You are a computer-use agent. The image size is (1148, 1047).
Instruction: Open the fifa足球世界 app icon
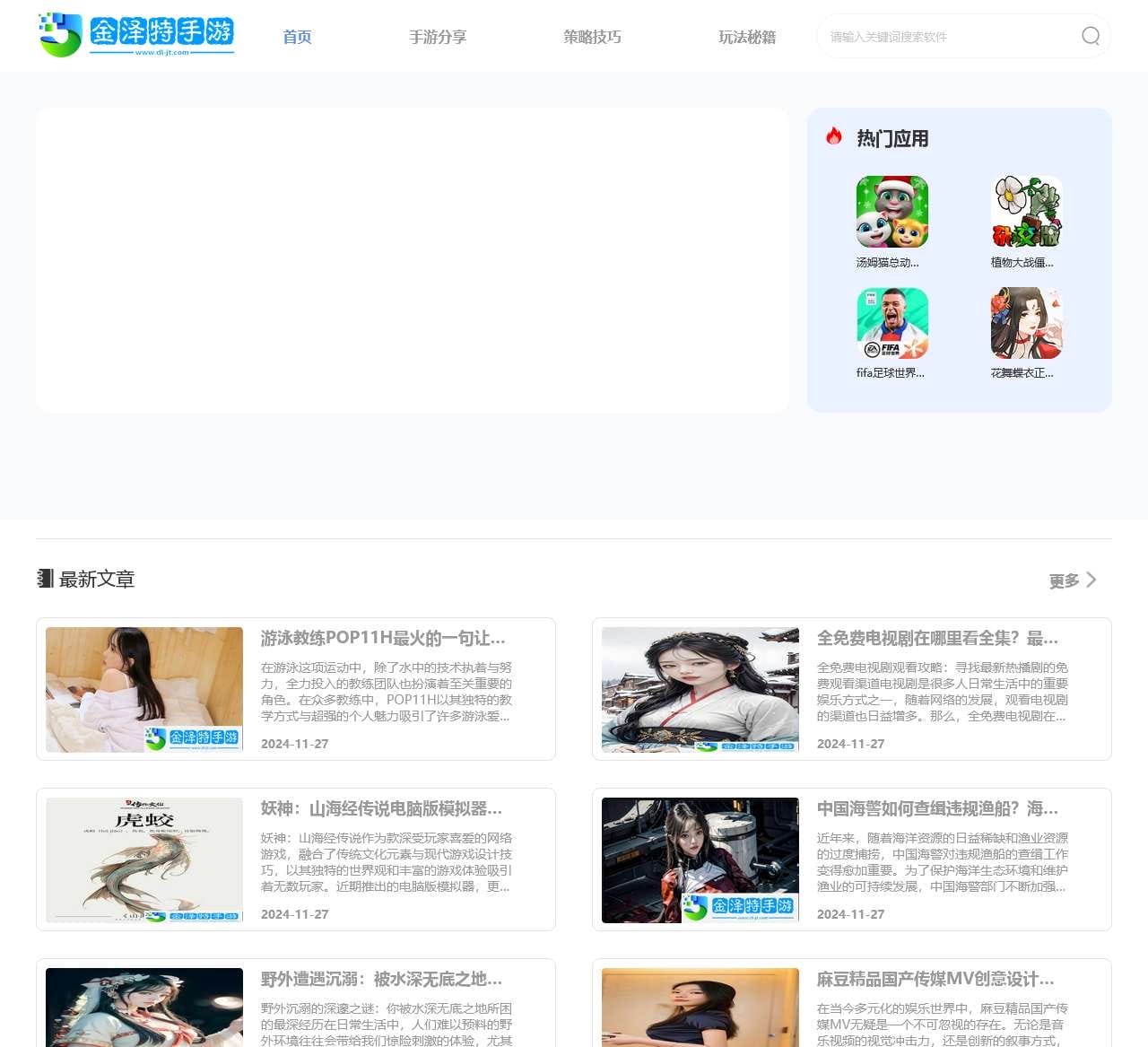(x=891, y=323)
